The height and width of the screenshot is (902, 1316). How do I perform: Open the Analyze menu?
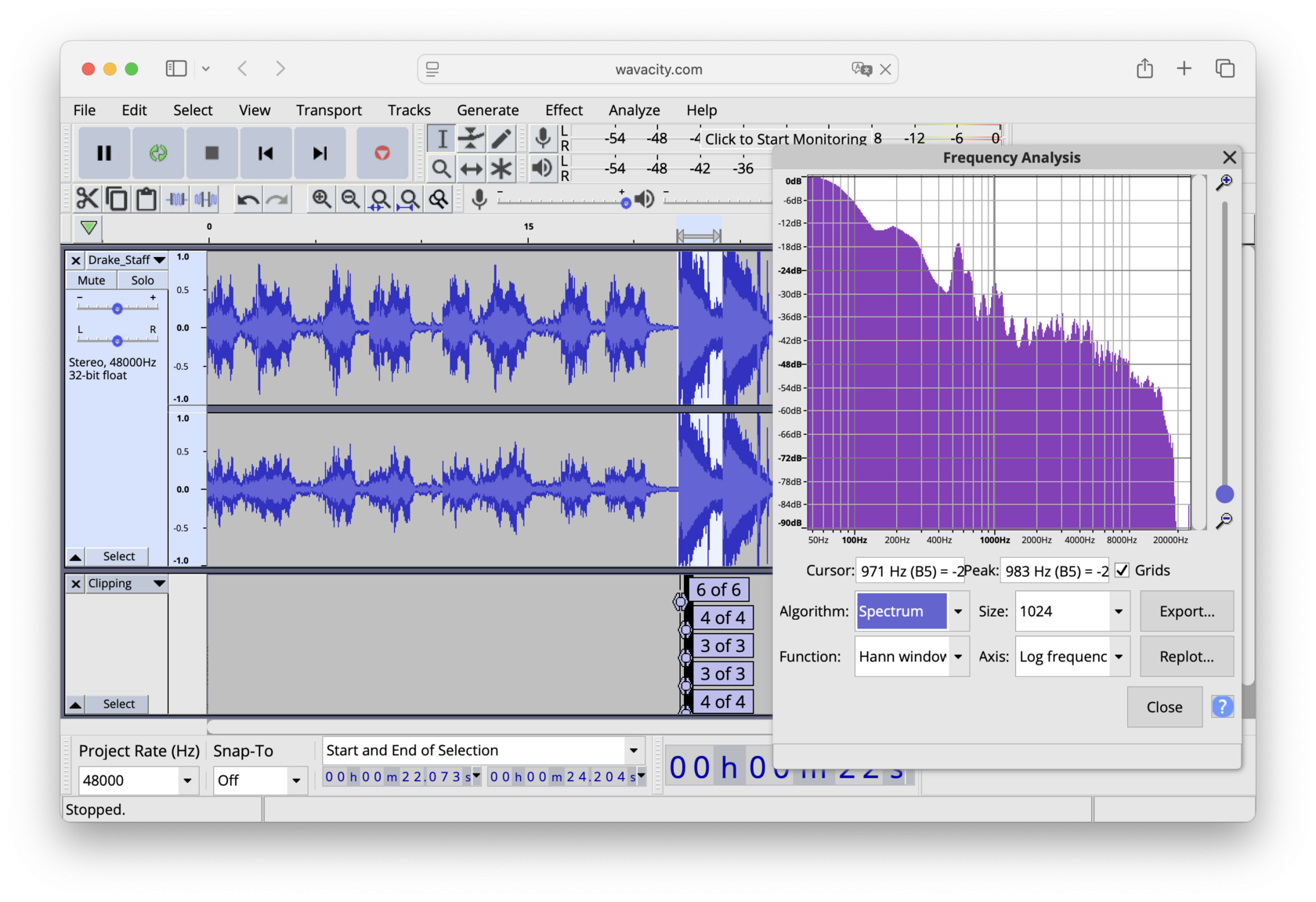pos(634,110)
